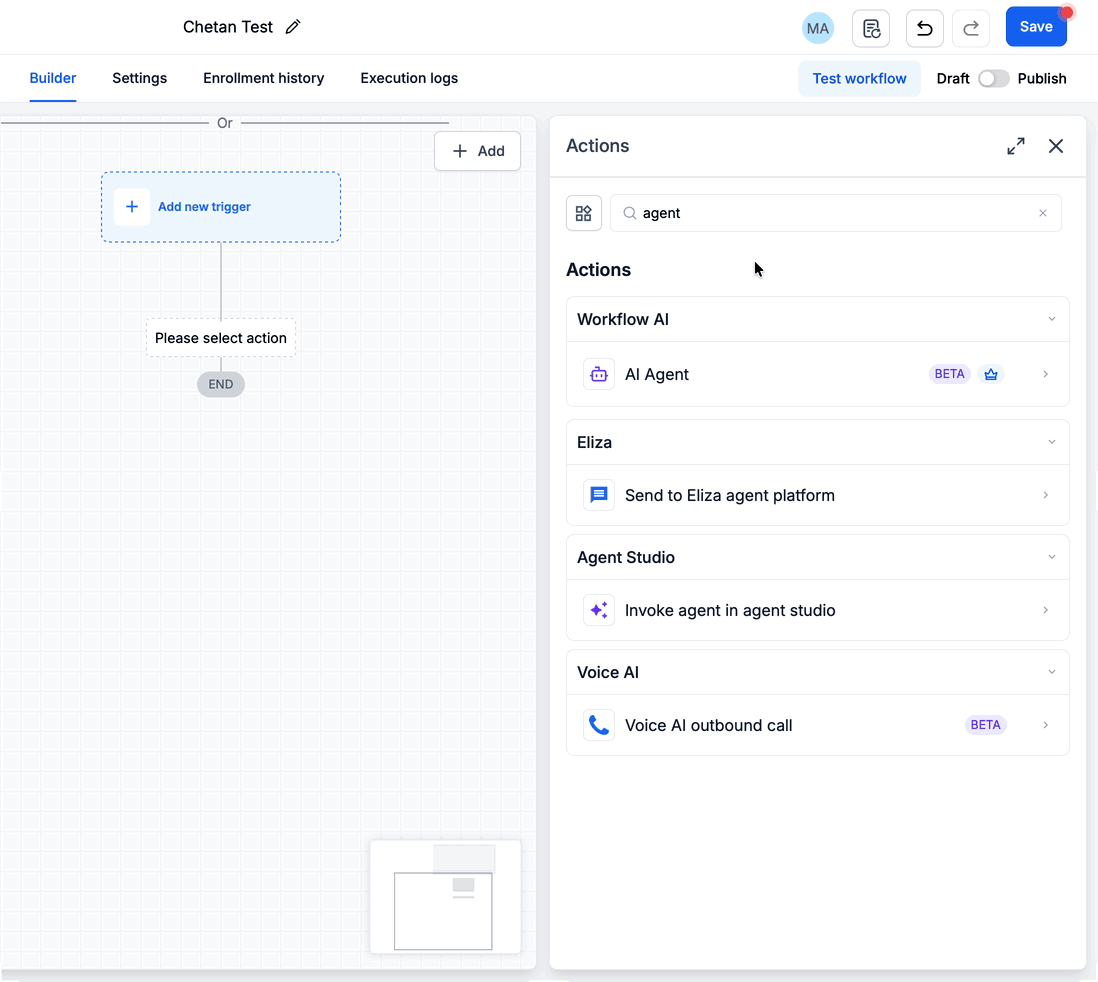Expand the Actions panel to fullscreen
Image resolution: width=1098 pixels, height=982 pixels.
tap(1016, 146)
